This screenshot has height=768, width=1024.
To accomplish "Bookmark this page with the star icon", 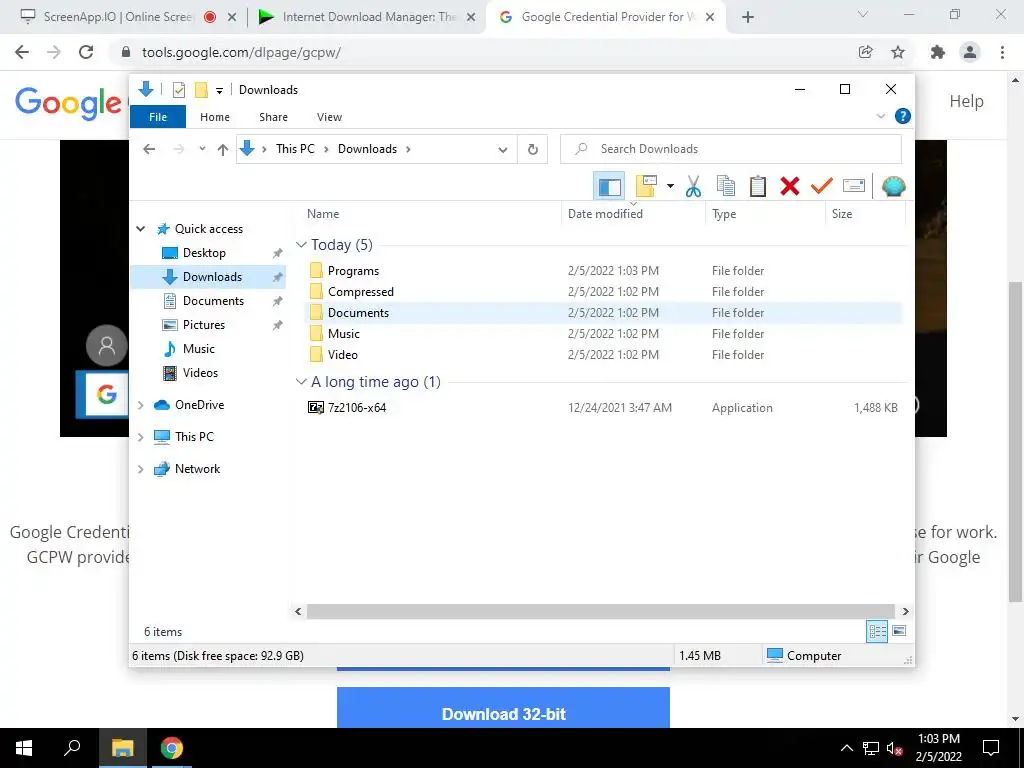I will click(898, 52).
